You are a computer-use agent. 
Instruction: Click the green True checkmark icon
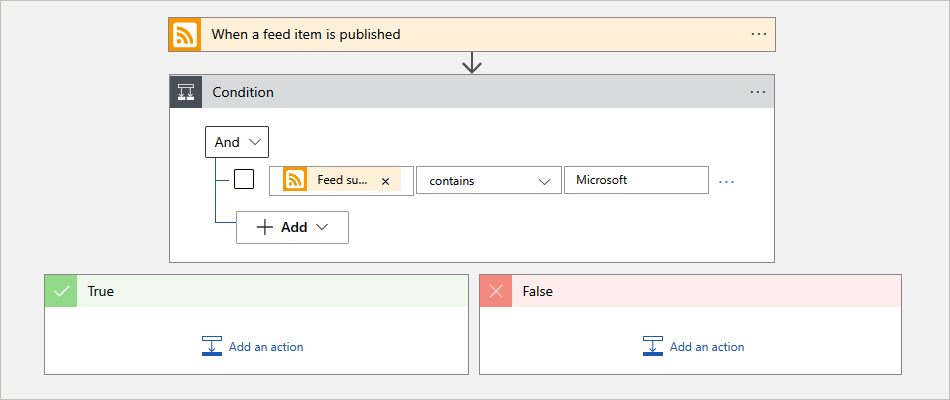click(61, 291)
